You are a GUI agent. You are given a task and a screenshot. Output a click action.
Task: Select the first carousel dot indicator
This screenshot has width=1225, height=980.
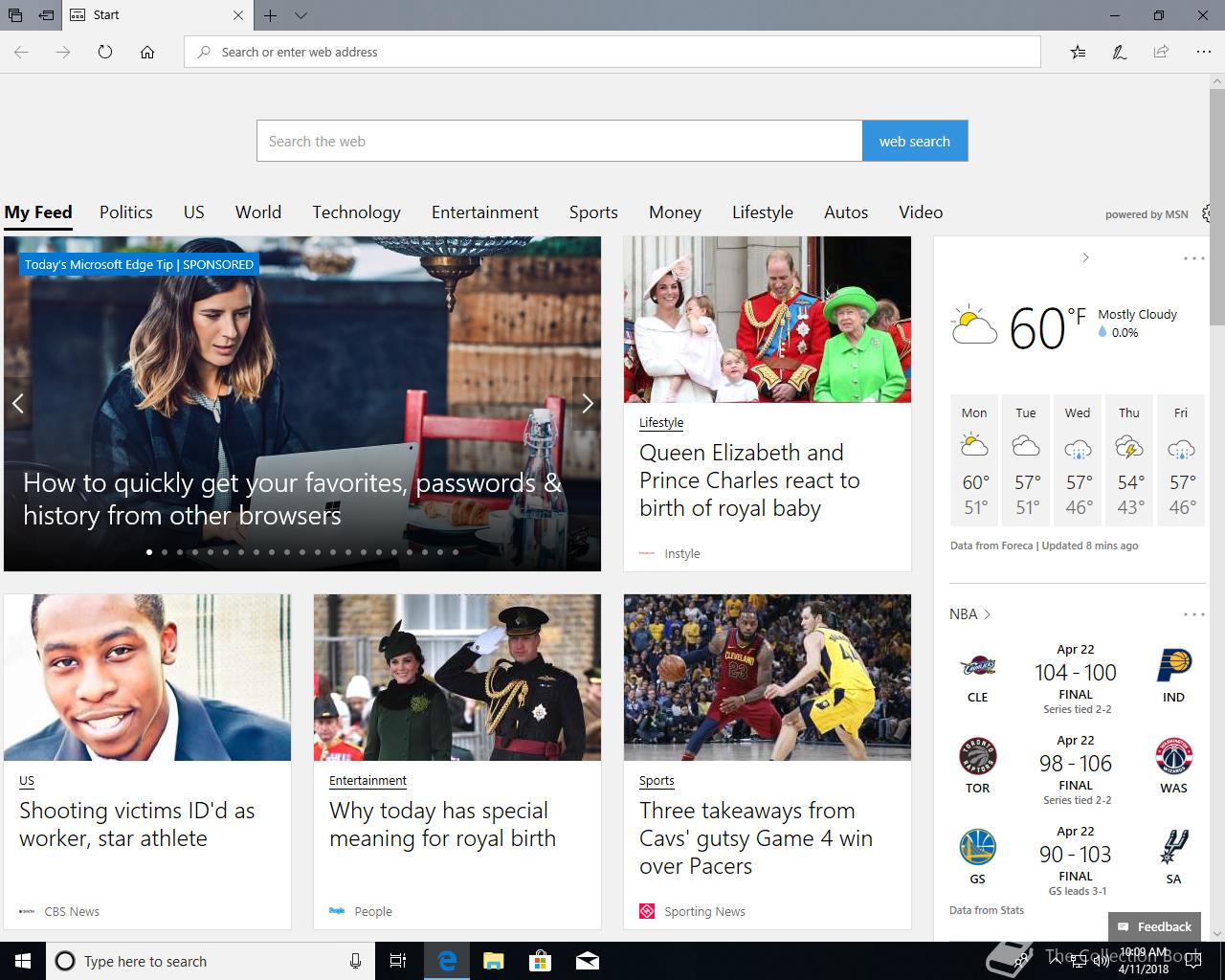click(x=149, y=552)
